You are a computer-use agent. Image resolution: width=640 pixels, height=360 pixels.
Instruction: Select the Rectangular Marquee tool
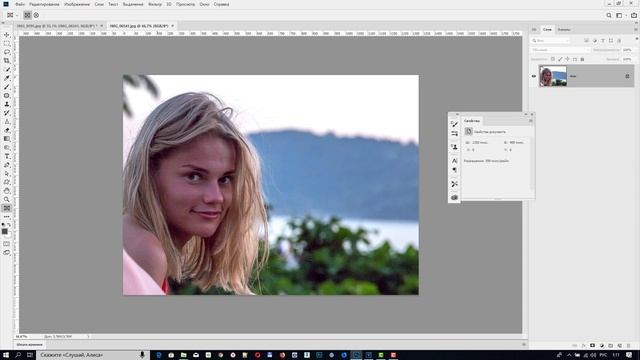pos(7,43)
